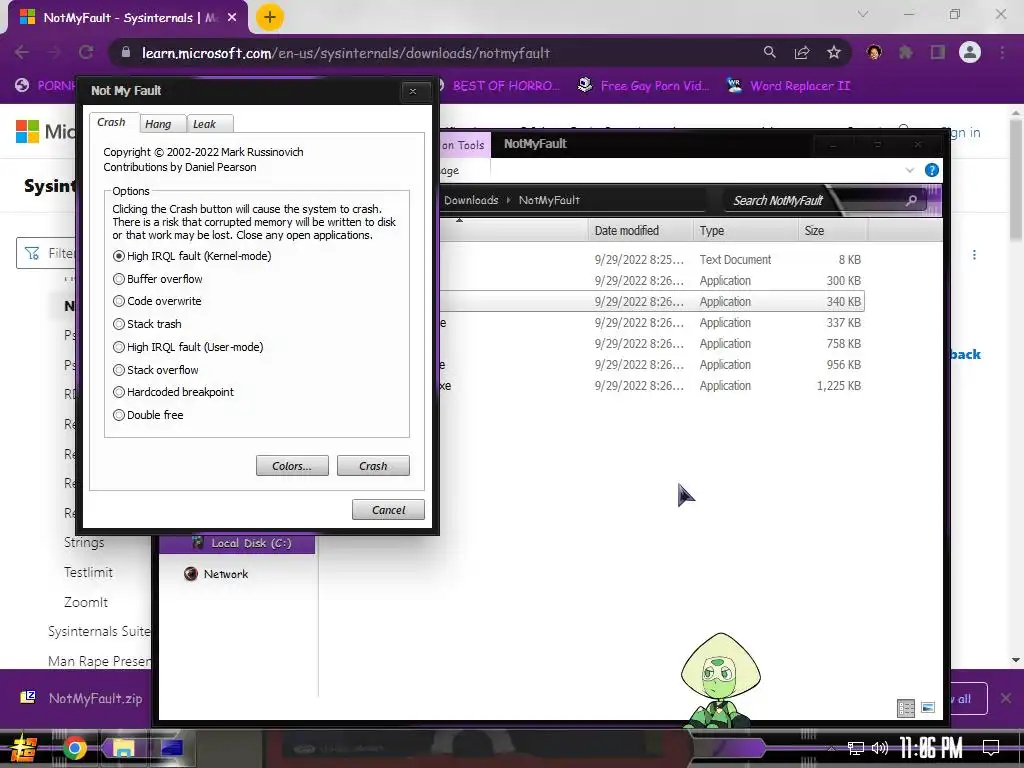1024x768 pixels.
Task: Click the Crash button
Action: 373,466
